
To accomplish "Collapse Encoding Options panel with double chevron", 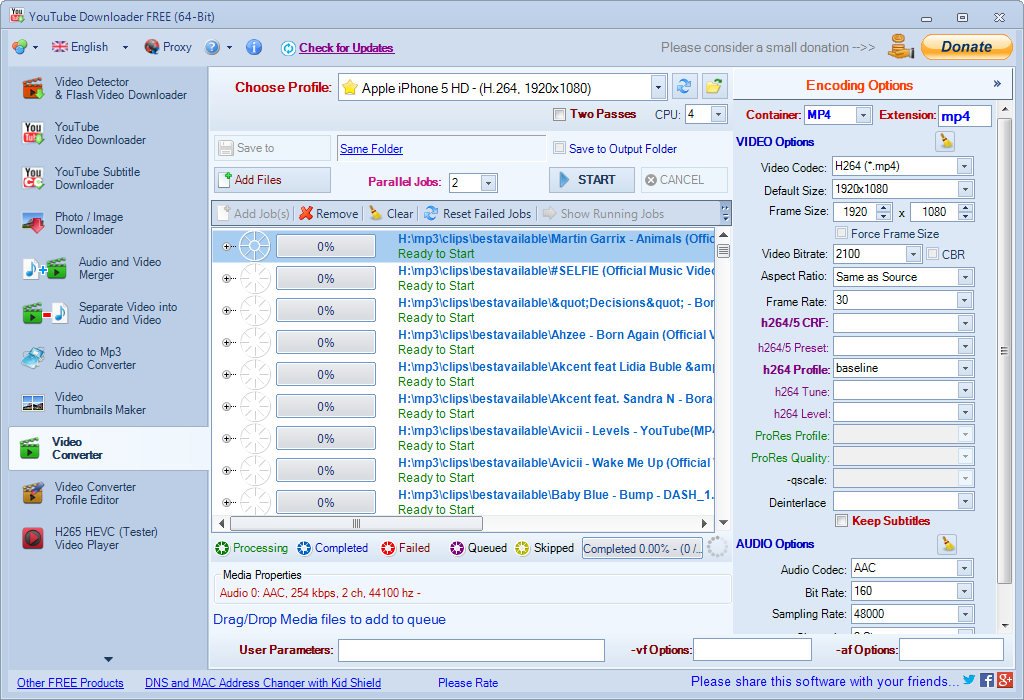I will point(997,84).
